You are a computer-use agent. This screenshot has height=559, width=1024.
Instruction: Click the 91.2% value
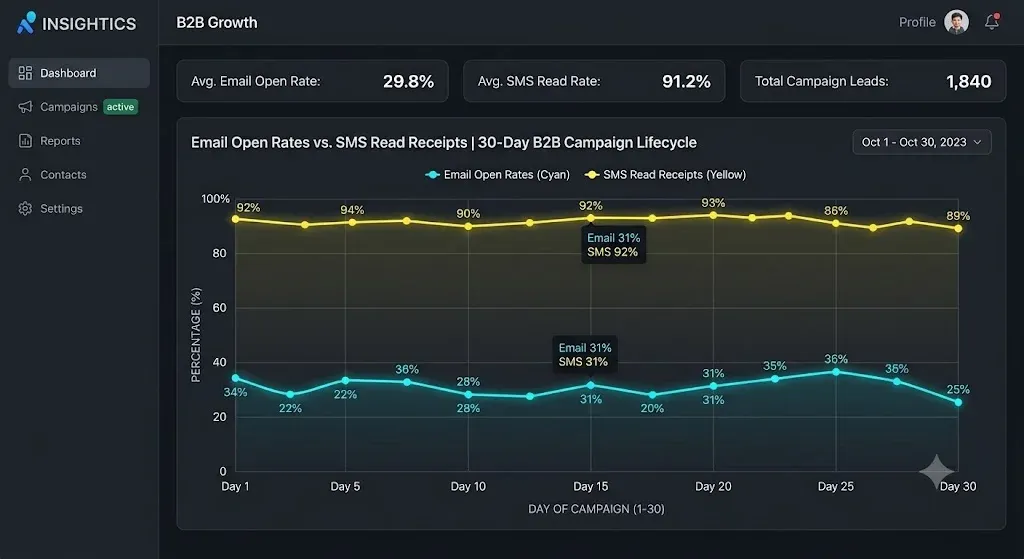pos(686,81)
